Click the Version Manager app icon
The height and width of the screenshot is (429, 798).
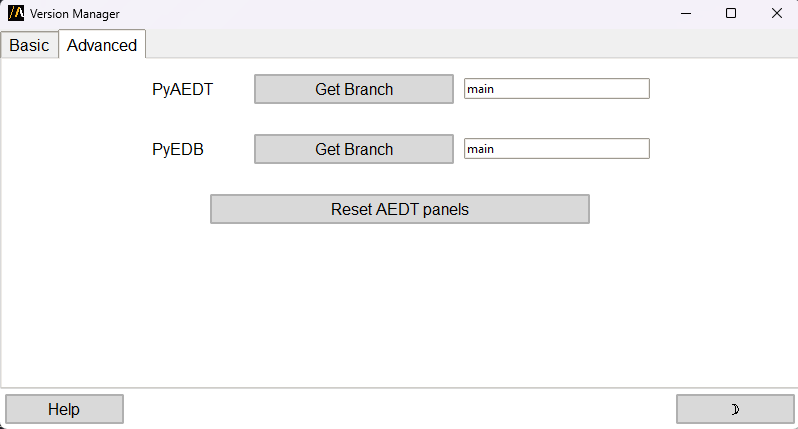pyautogui.click(x=16, y=13)
